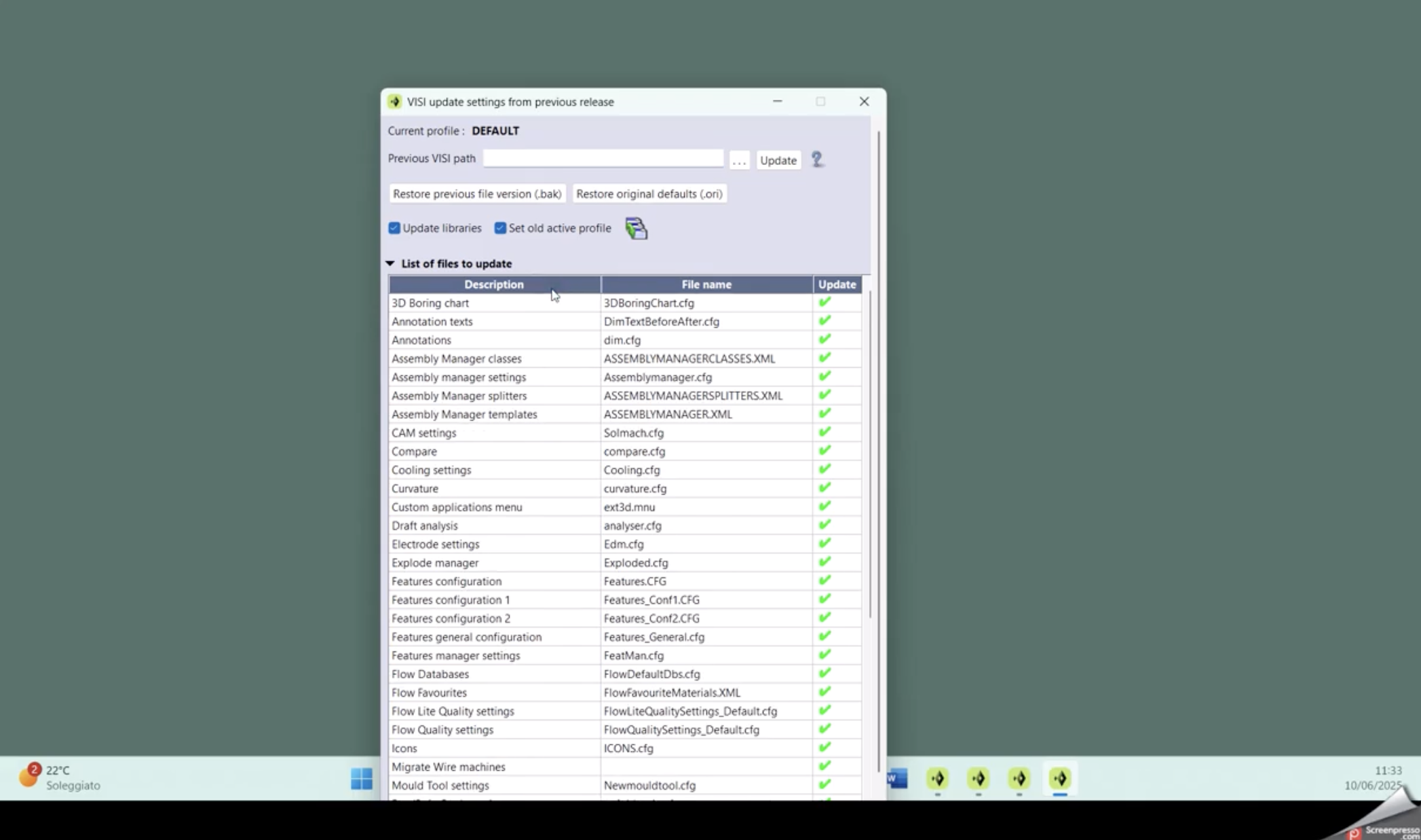Uncheck the Update libraries checkbox
This screenshot has height=840, width=1421.
click(x=394, y=228)
